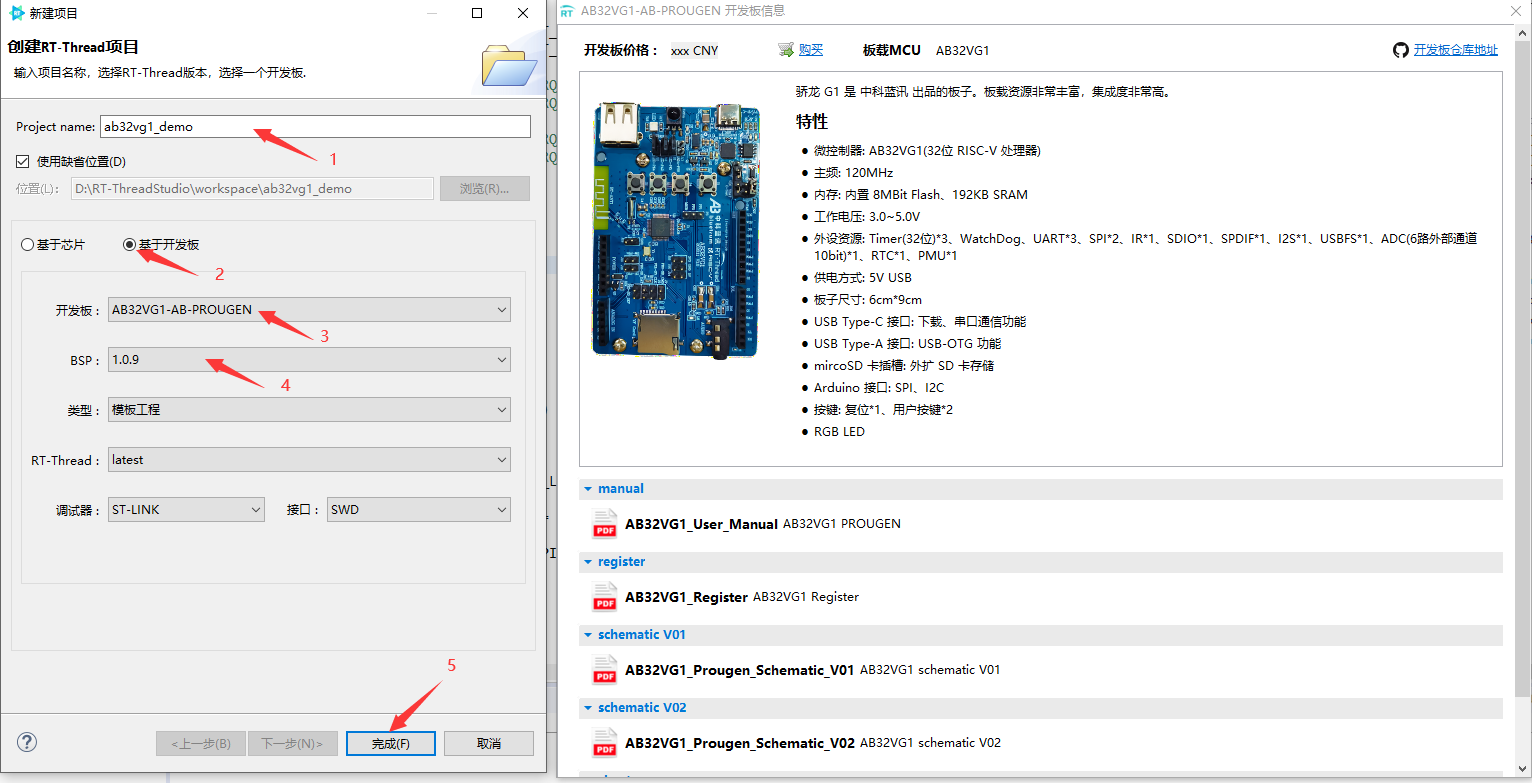
Task: Click the help question mark icon
Action: pyautogui.click(x=27, y=742)
